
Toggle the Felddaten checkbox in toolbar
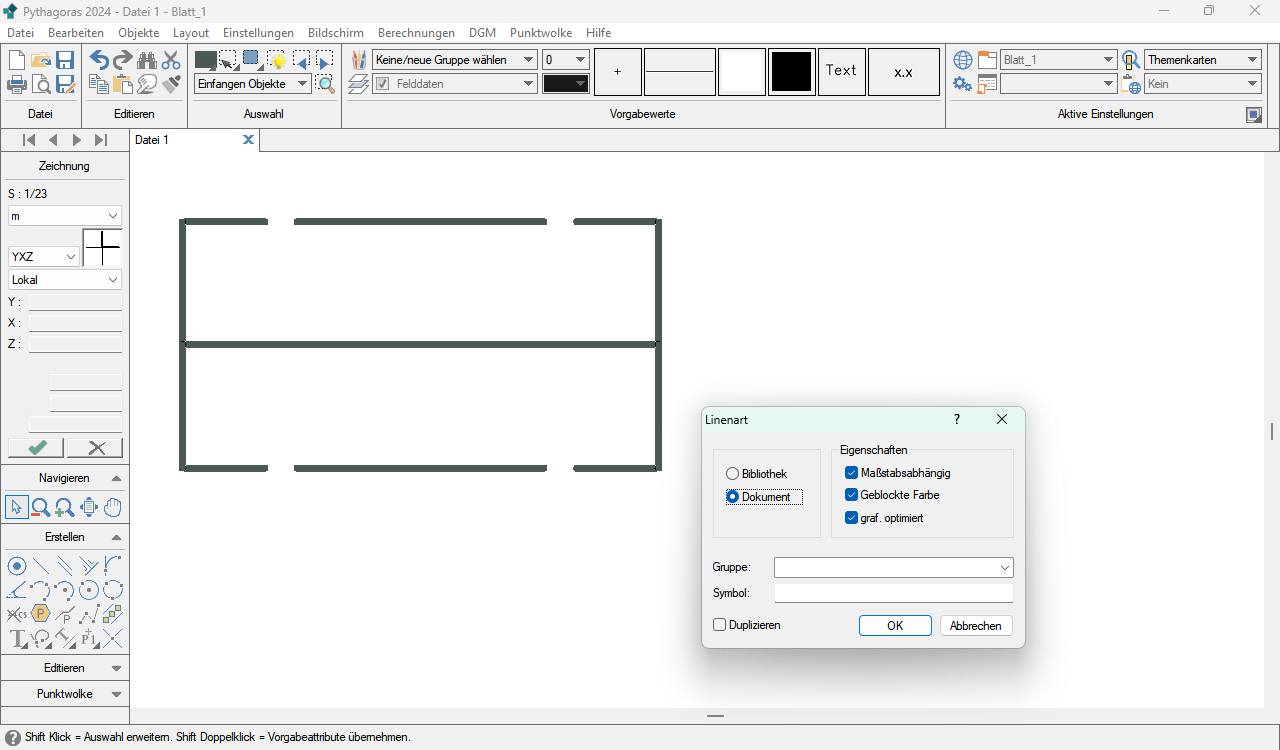click(x=383, y=84)
